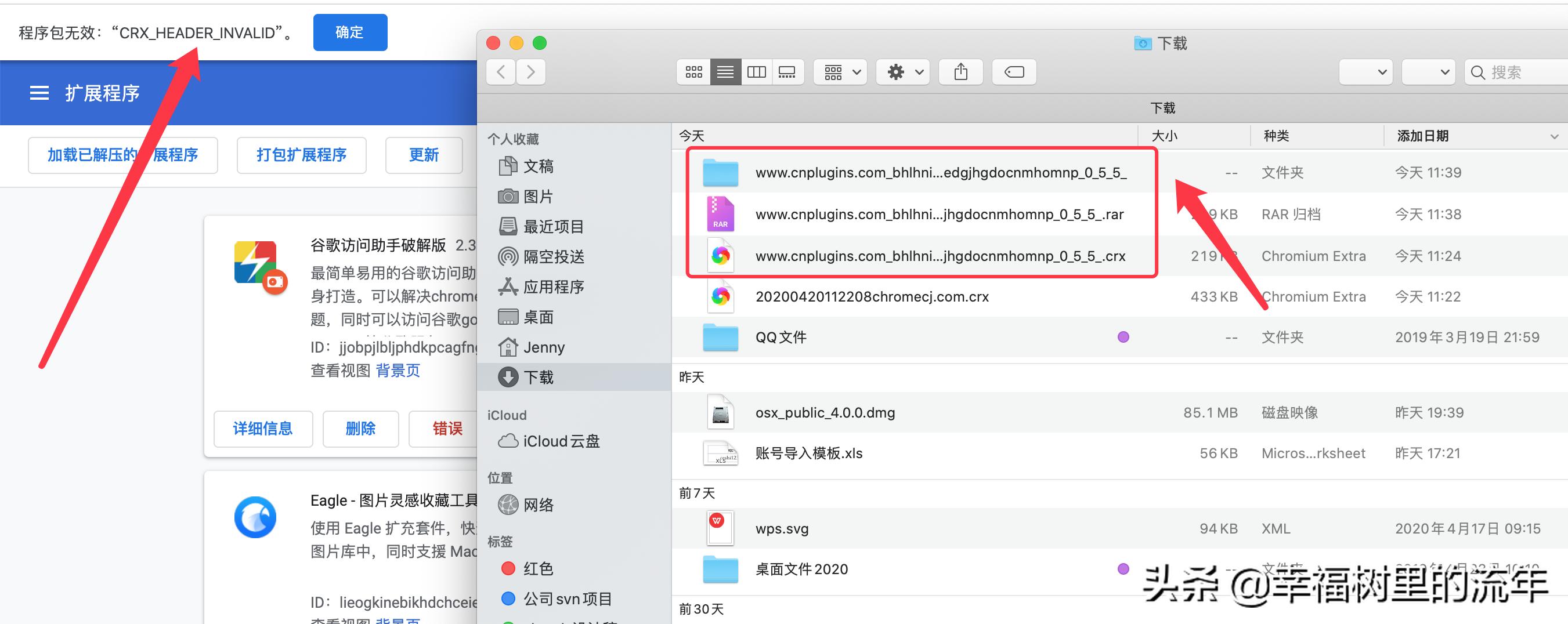Switch to list view in Finder toolbar
This screenshot has width=1568, height=624.
pos(724,72)
